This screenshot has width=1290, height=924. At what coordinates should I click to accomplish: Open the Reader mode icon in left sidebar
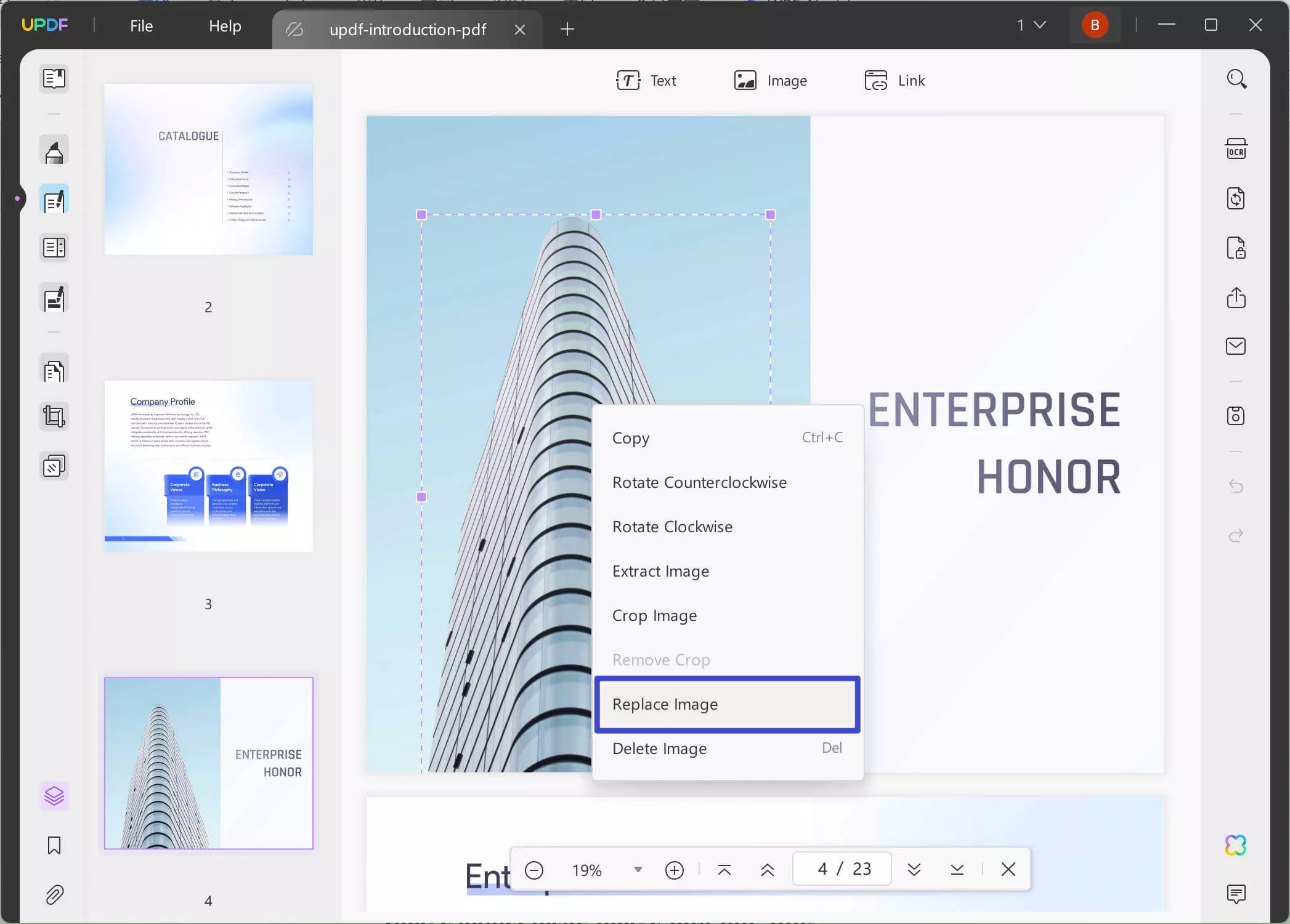tap(54, 79)
